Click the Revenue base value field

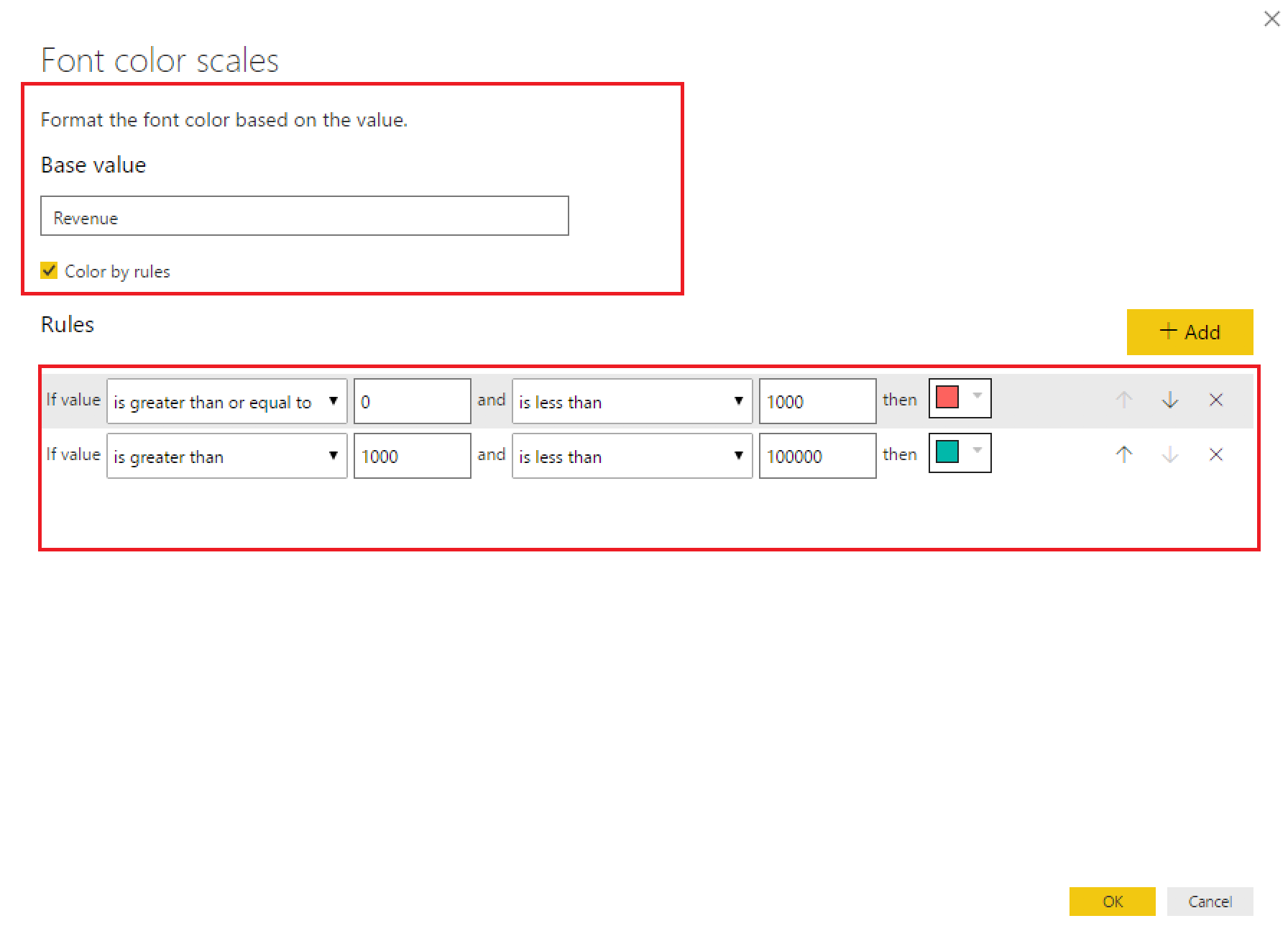click(304, 216)
